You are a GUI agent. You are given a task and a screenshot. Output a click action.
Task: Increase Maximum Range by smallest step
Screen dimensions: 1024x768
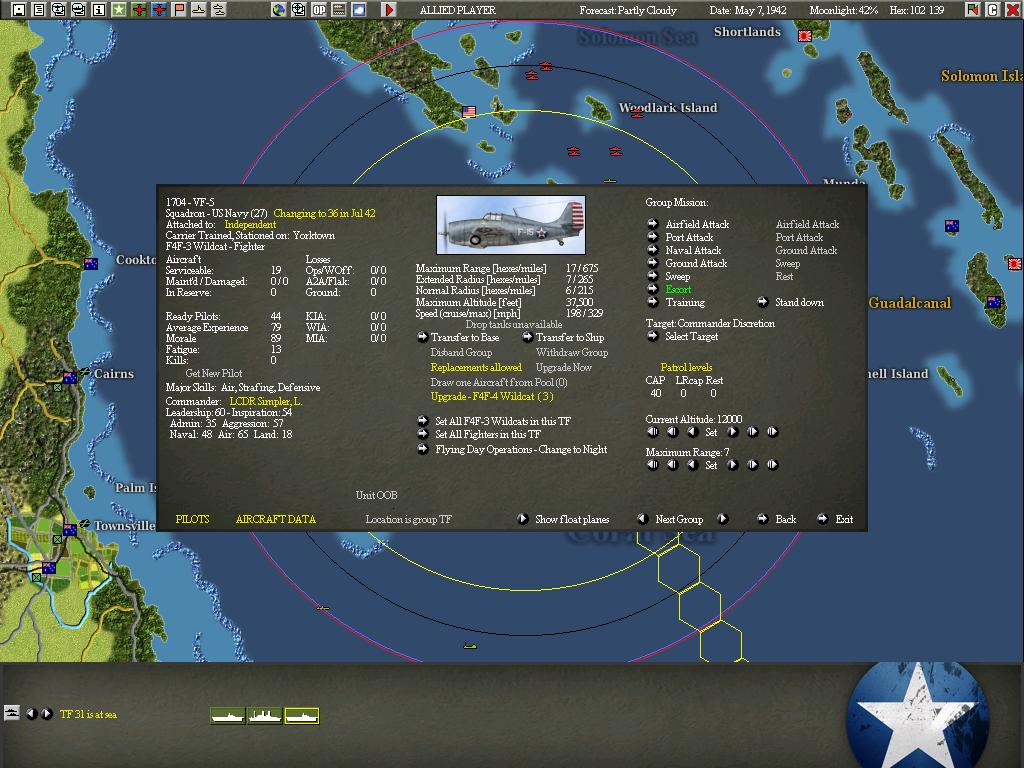(x=733, y=465)
